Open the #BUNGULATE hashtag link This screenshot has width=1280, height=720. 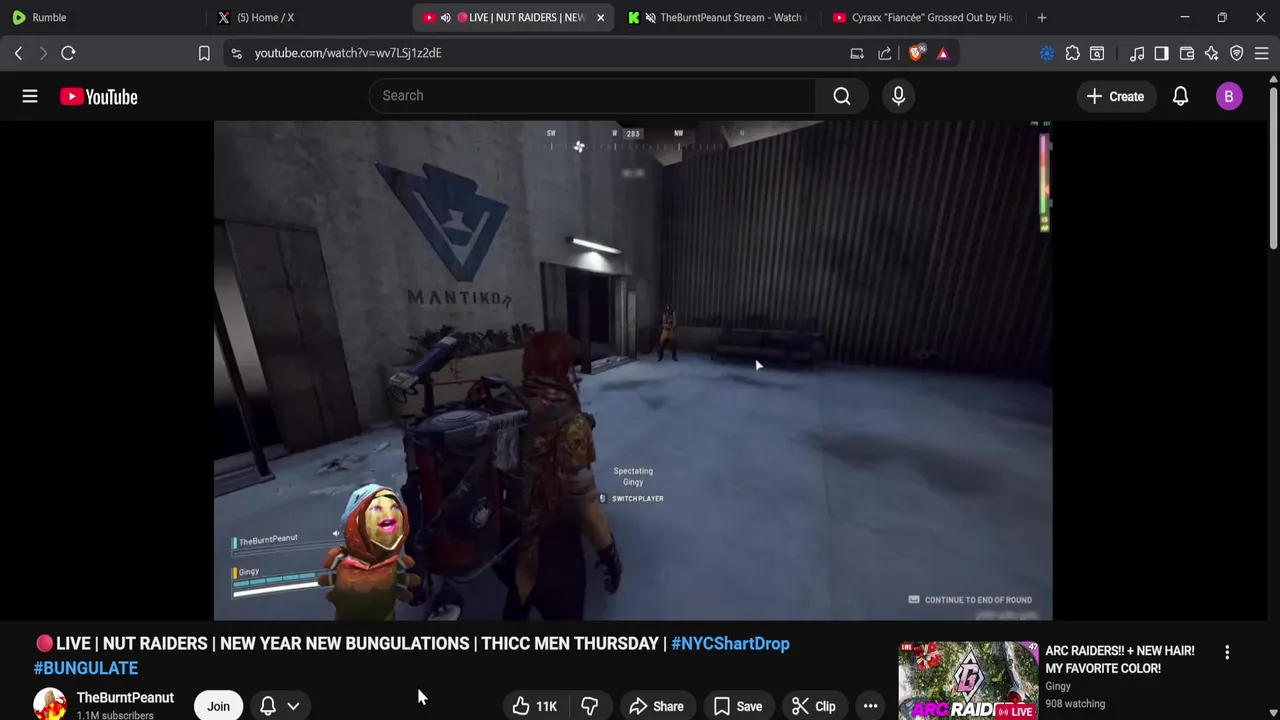(x=86, y=668)
